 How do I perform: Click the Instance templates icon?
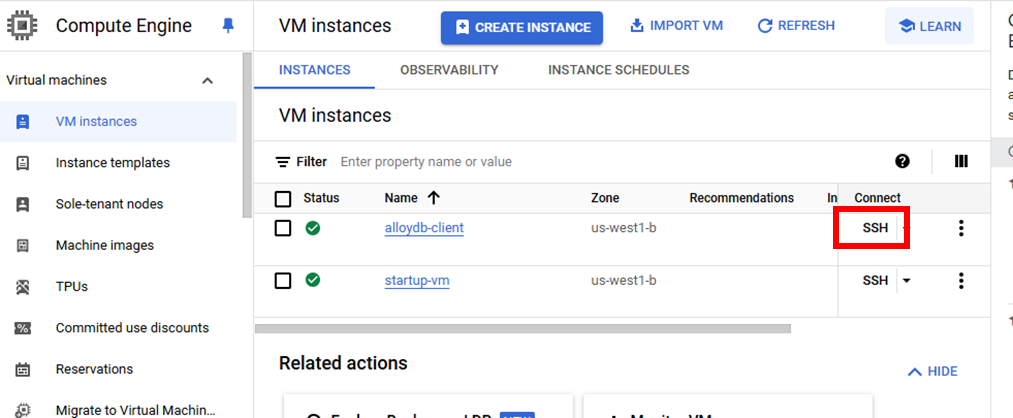[x=23, y=163]
